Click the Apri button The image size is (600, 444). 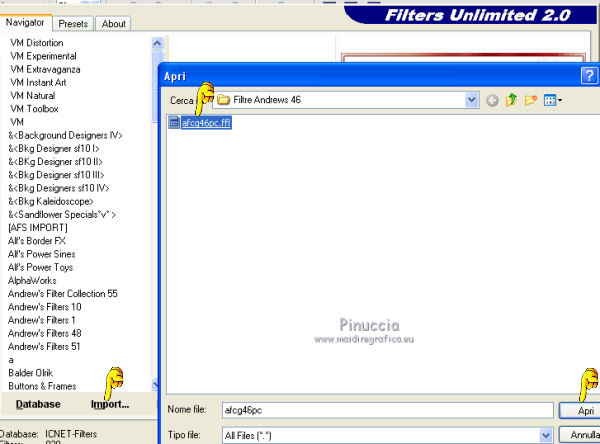579,411
